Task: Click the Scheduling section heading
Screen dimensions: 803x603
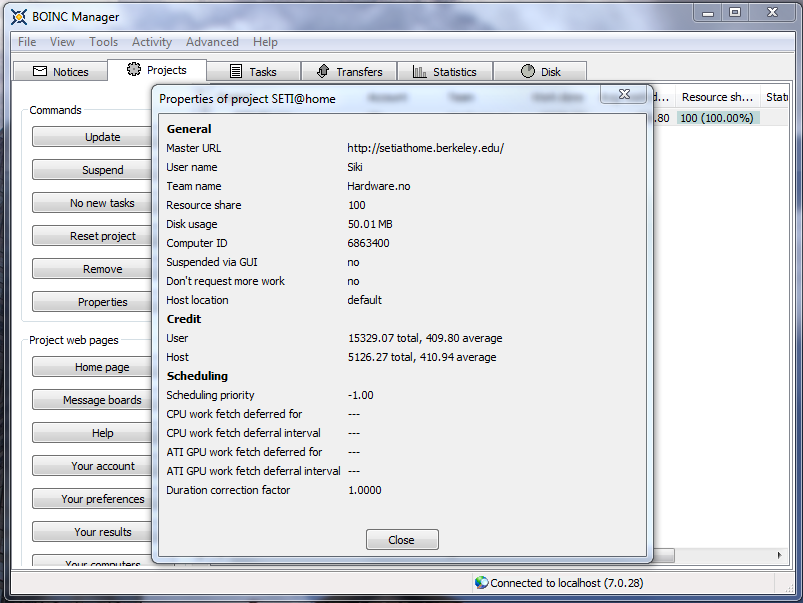Action: [197, 376]
